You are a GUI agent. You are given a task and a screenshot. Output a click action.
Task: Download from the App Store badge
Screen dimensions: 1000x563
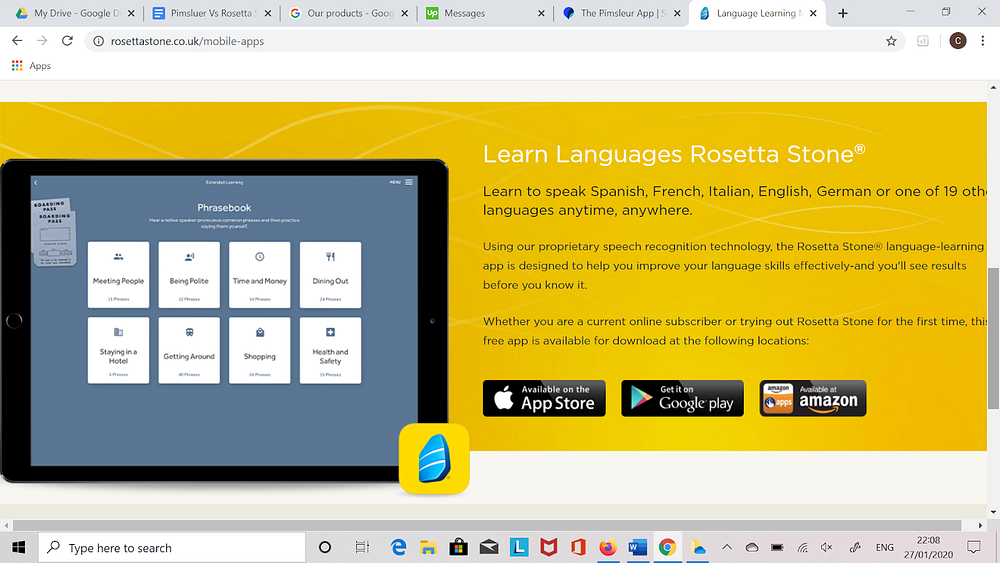pos(544,398)
